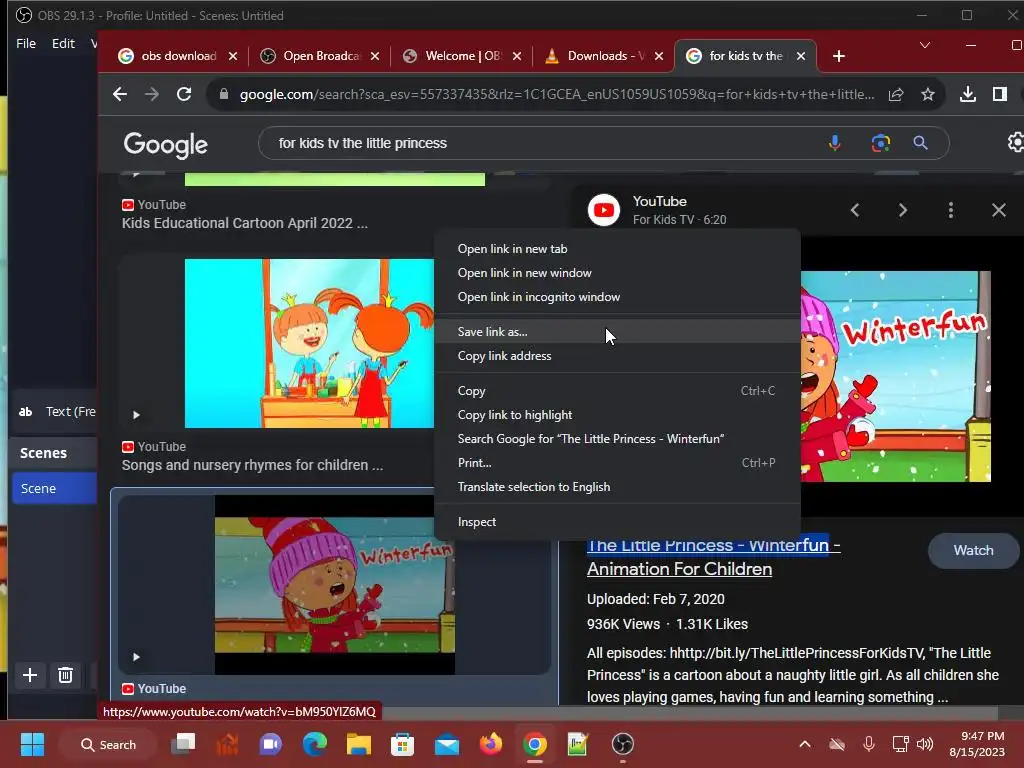Choose Open link in incognito window
The height and width of the screenshot is (768, 1024).
point(617,297)
